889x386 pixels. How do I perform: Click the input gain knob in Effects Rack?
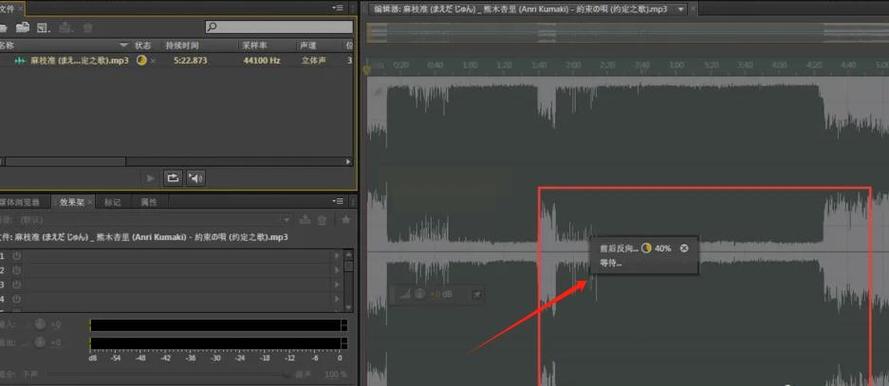point(40,325)
